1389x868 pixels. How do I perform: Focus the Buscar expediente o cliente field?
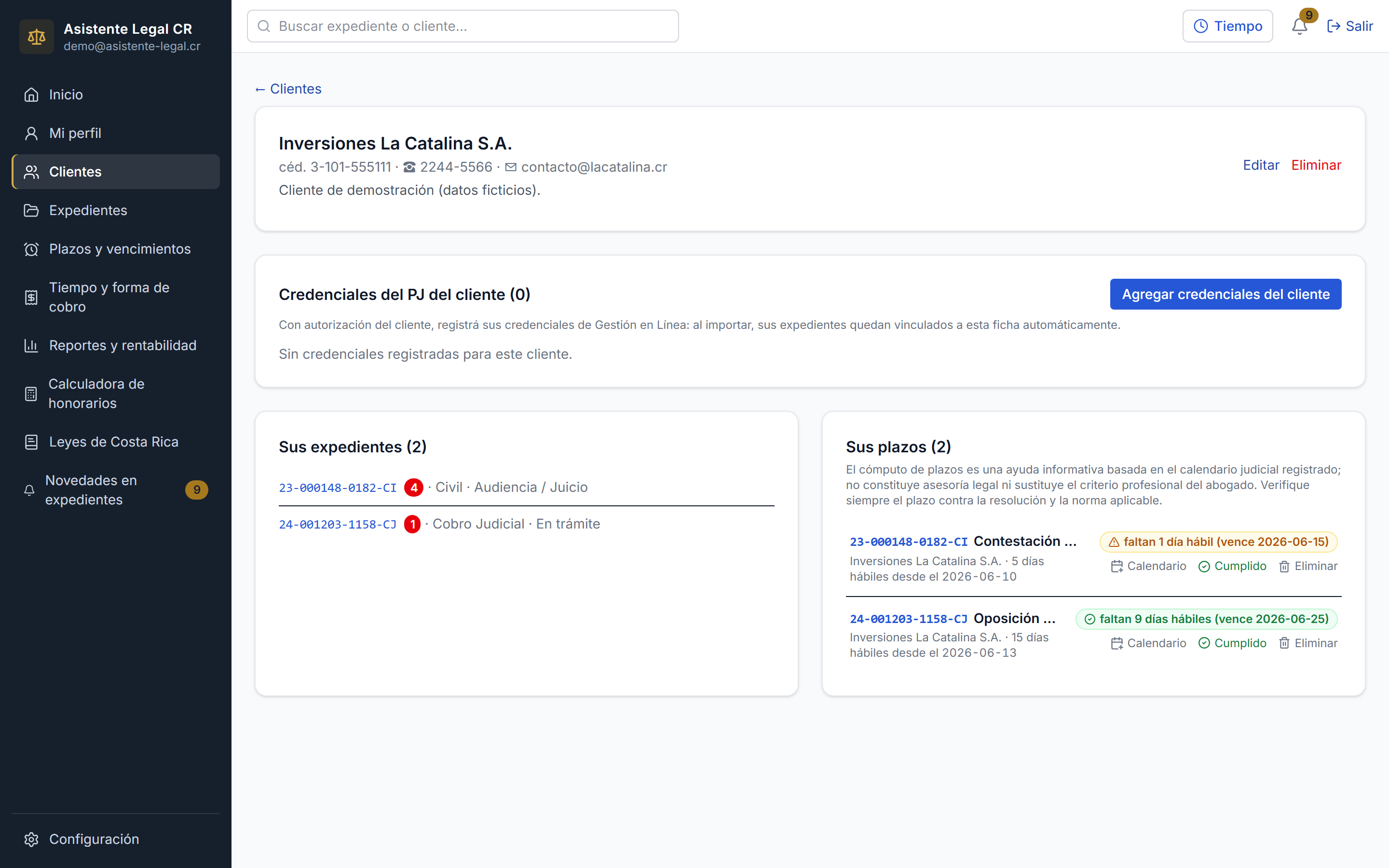coord(463,26)
